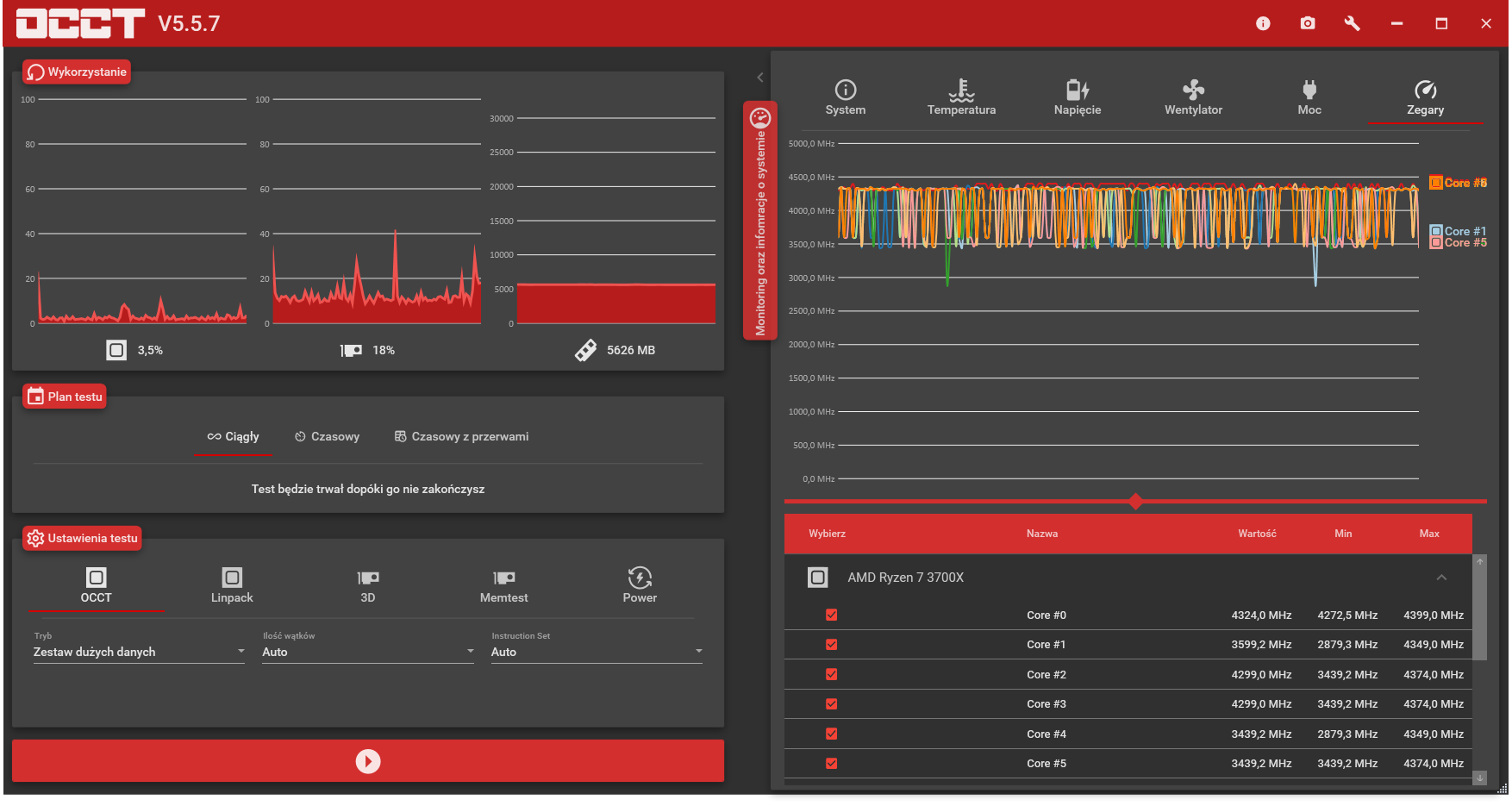Open the Tryb mode dropdown
The height and width of the screenshot is (806, 1512).
(x=139, y=652)
